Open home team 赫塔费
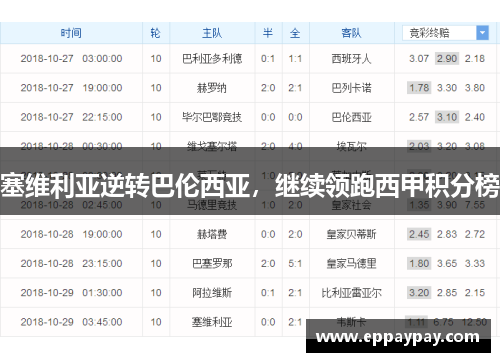The image size is (500, 362). [x=212, y=234]
